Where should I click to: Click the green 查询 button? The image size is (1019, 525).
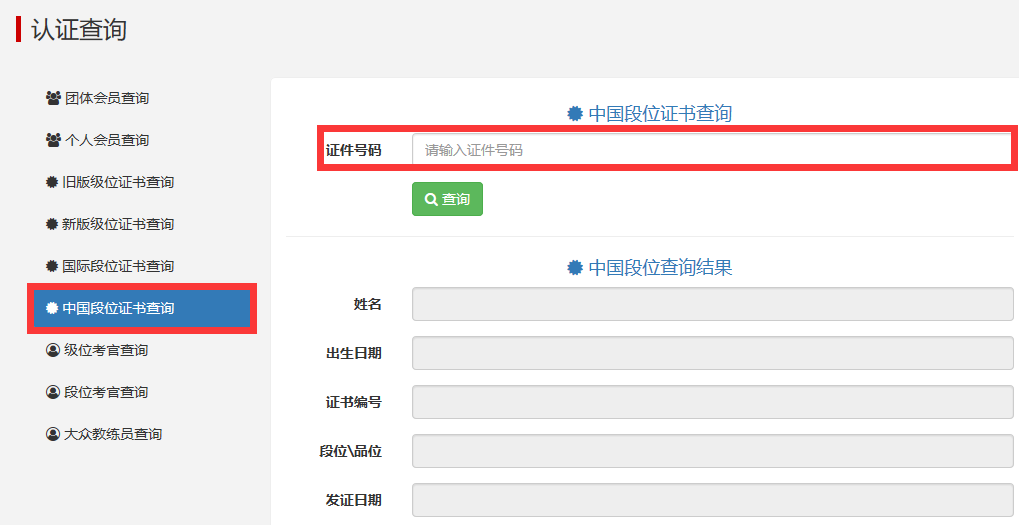(x=447, y=199)
